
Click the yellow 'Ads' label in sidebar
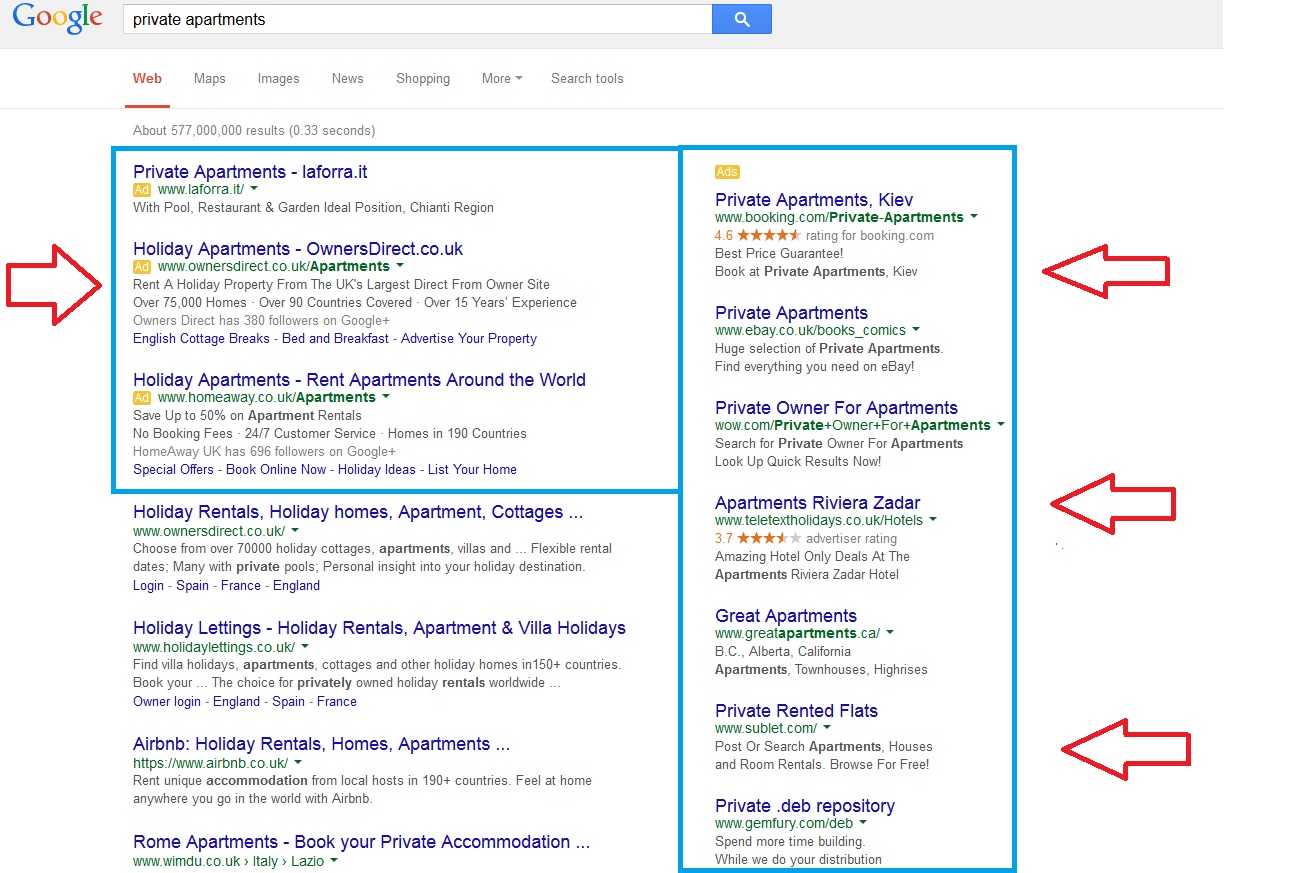pyautogui.click(x=727, y=172)
